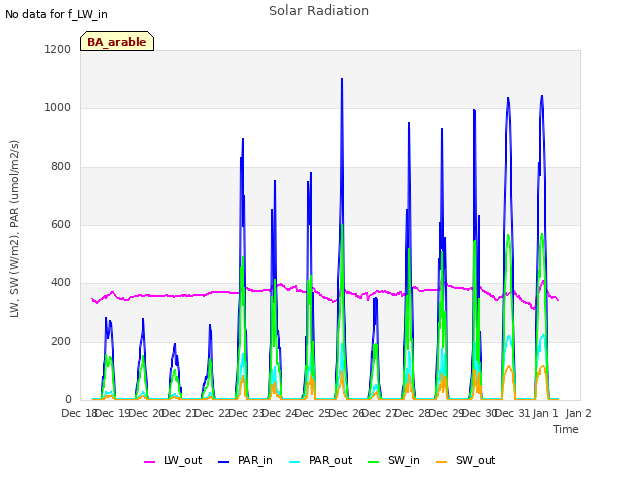Click the PAR_in legend label
The width and height of the screenshot is (640, 480).
(255, 460)
